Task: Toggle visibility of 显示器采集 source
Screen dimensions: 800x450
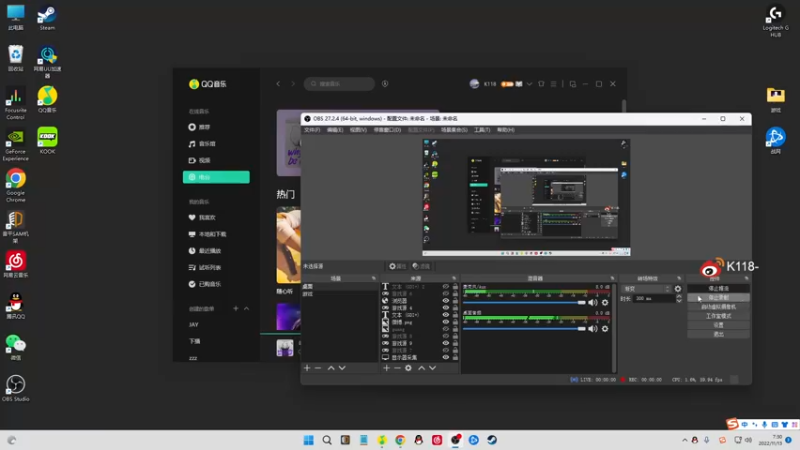Action: [445, 357]
